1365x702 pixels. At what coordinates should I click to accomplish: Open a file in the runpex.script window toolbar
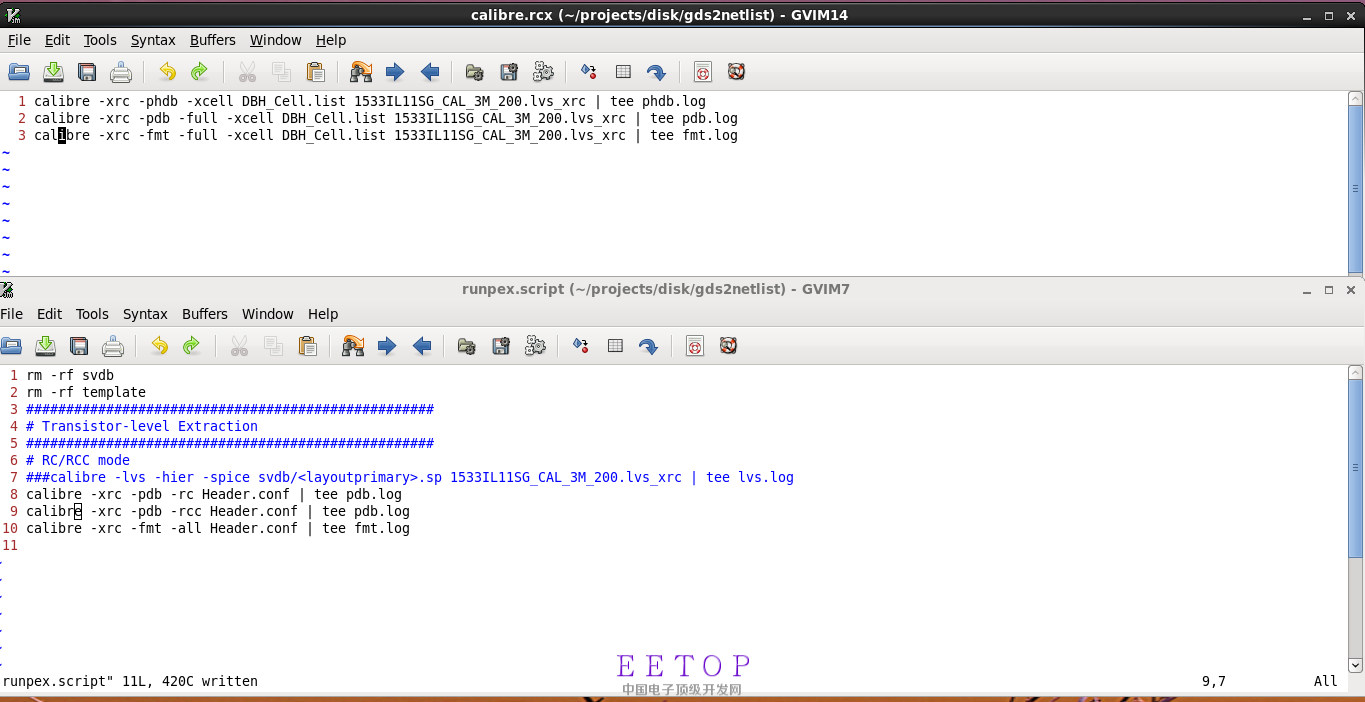click(x=11, y=346)
